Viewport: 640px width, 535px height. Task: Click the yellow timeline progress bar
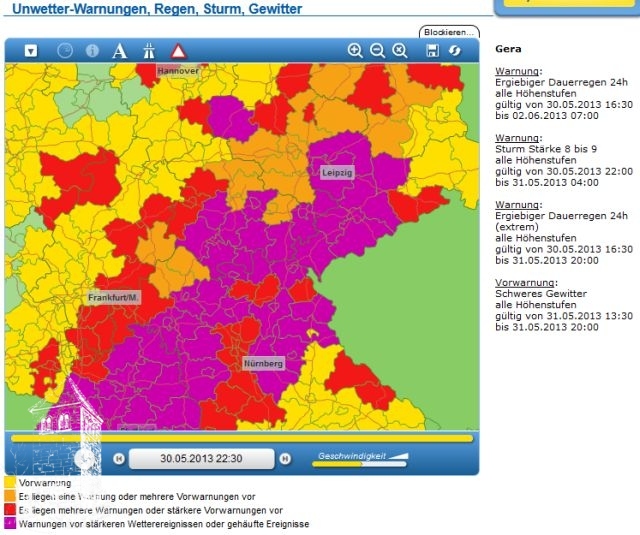(x=240, y=438)
